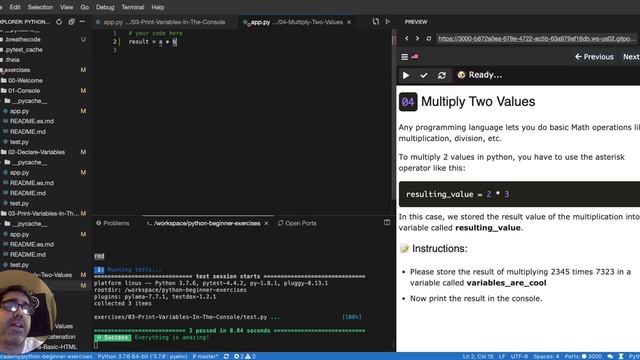
Task: Open README.md in 03-Print-Variables folder
Action: 28,254
